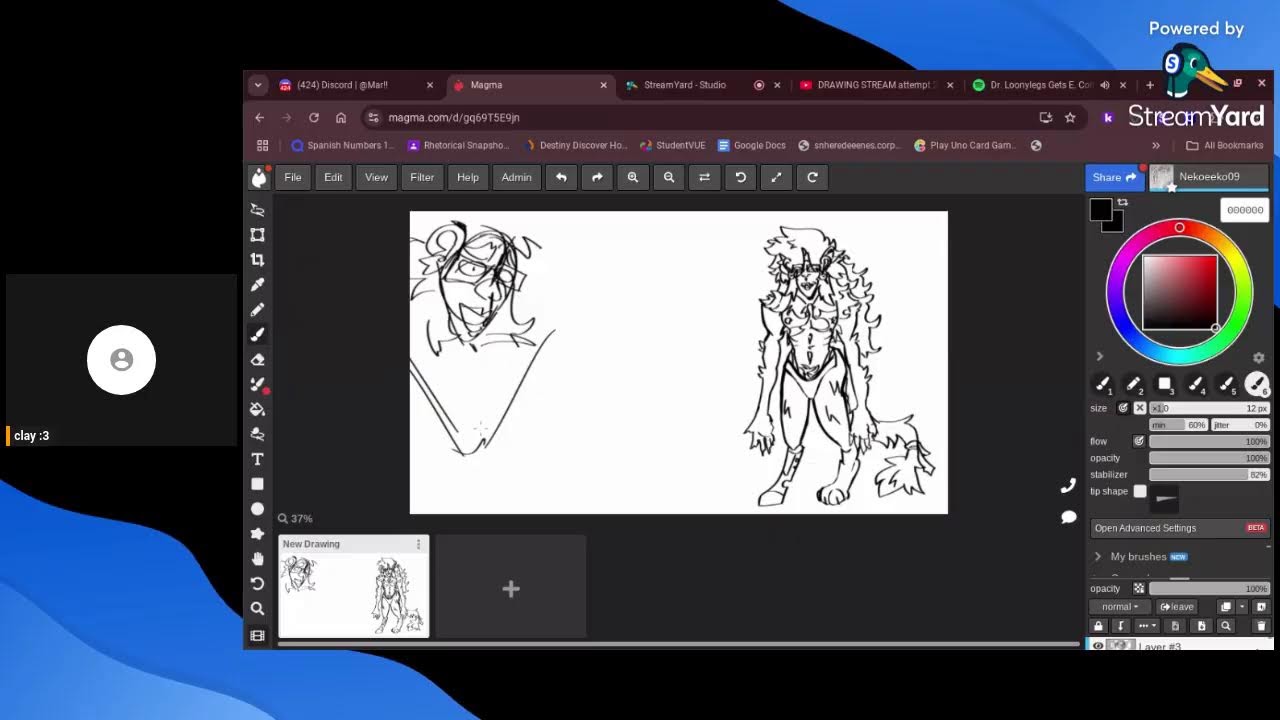Image resolution: width=1280 pixels, height=720 pixels.
Task: Select the eyedropper tool
Action: 257,285
